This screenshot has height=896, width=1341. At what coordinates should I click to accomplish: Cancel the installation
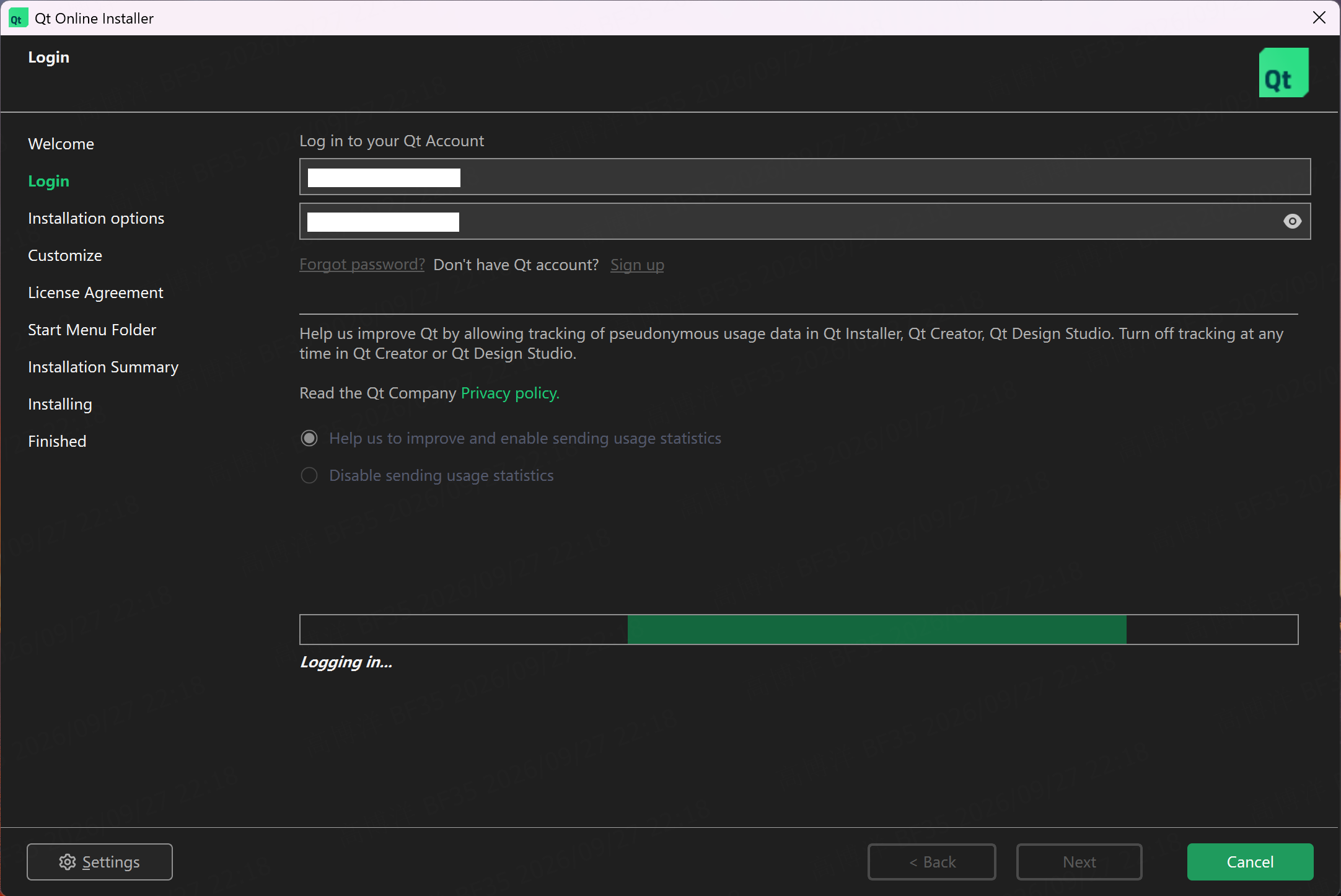(x=1251, y=862)
